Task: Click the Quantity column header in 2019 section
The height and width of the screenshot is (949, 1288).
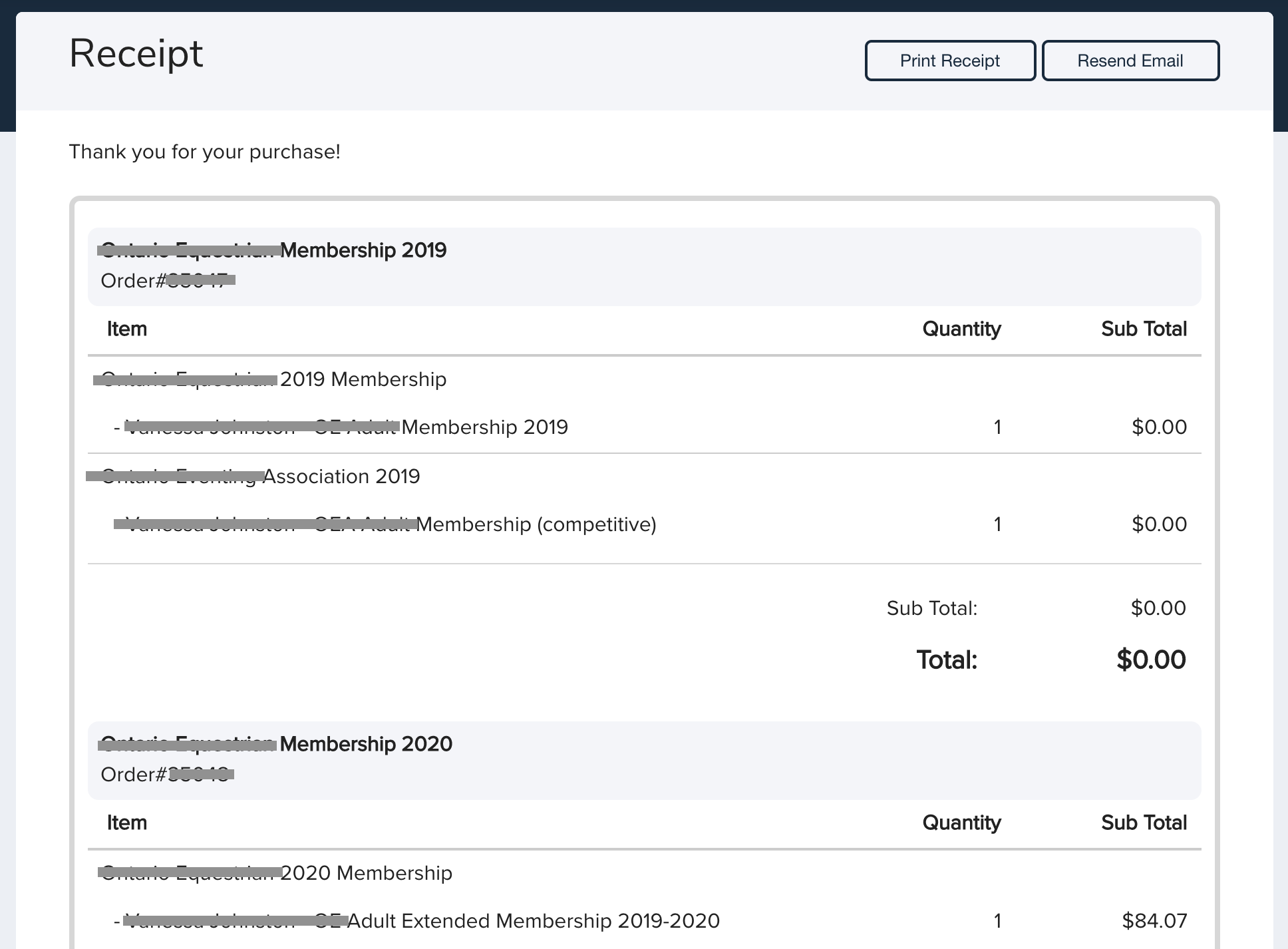Action: [961, 328]
